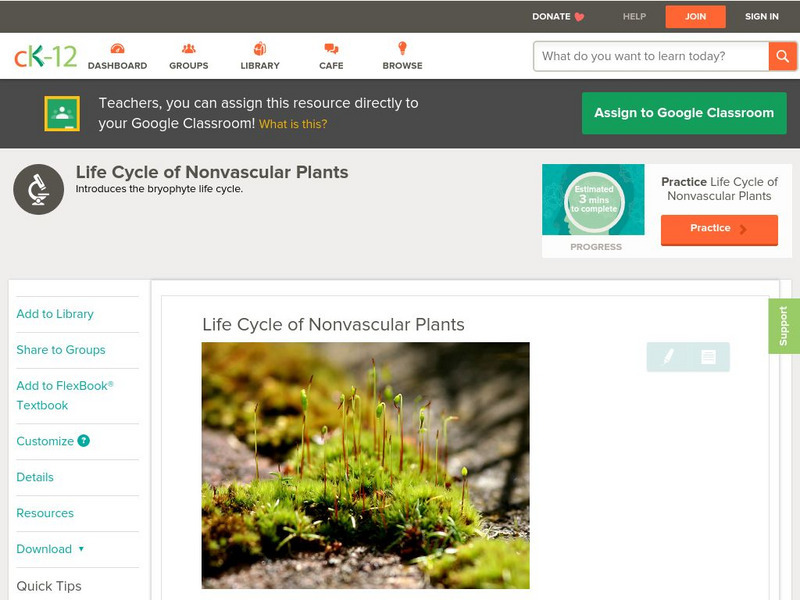Screen dimensions: 800x600
Task: Select the highlighter pen tool icon
Action: tap(668, 356)
